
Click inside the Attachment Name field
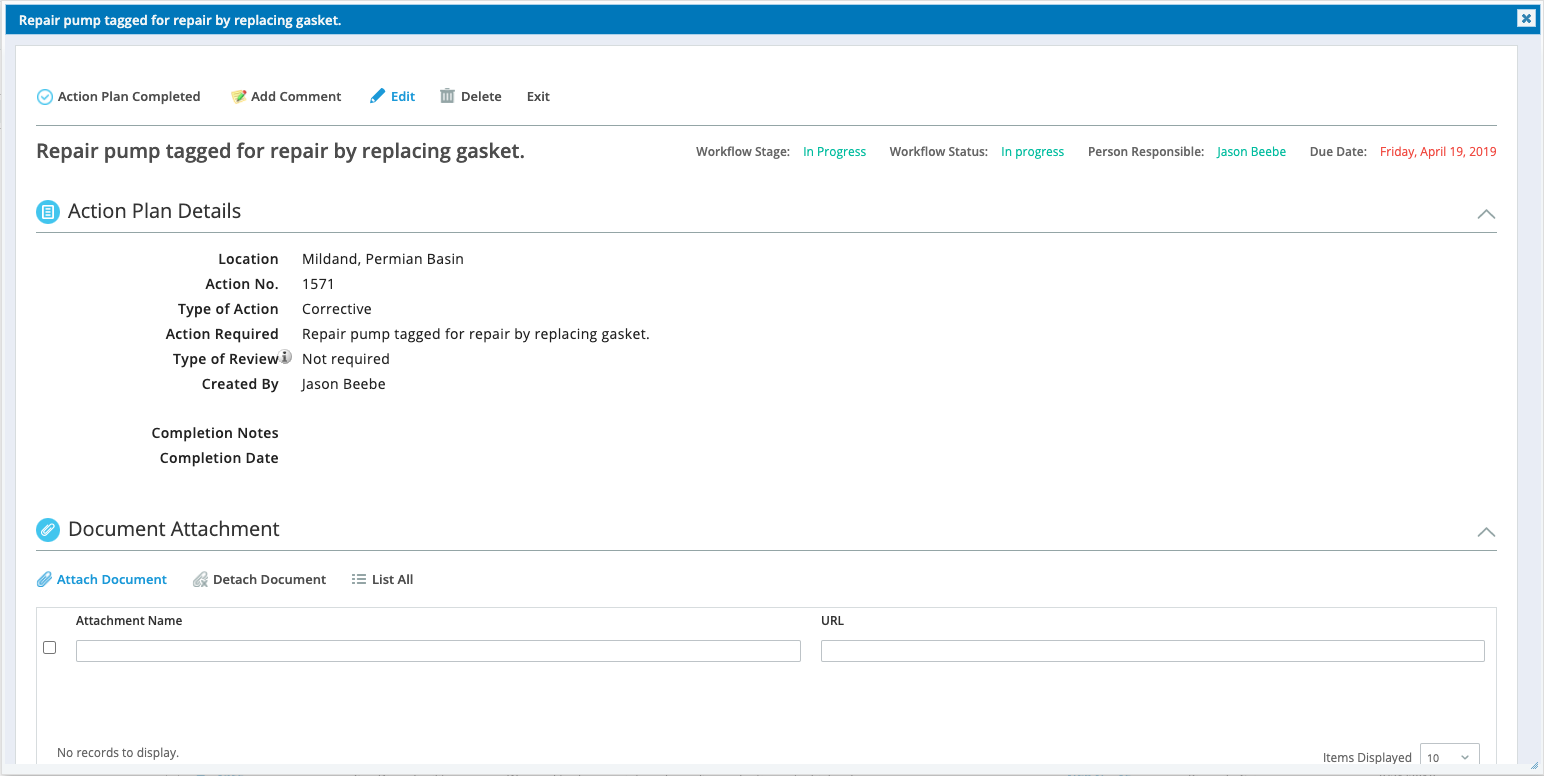pos(437,650)
